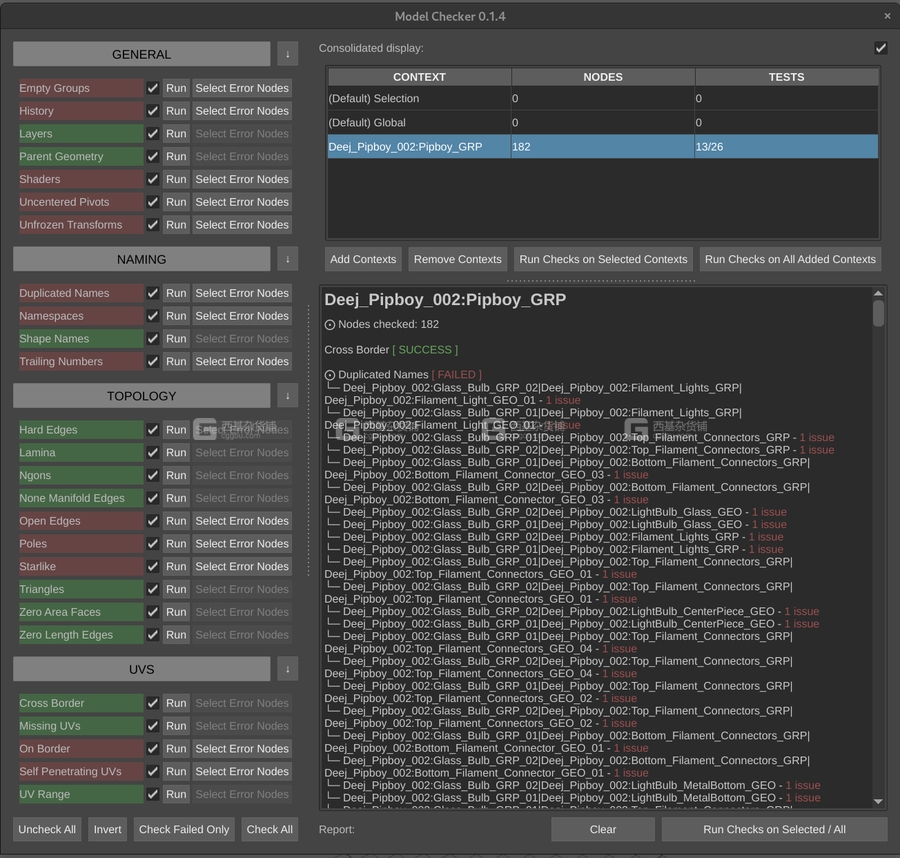Click the Remove Contexts button

point(457,259)
